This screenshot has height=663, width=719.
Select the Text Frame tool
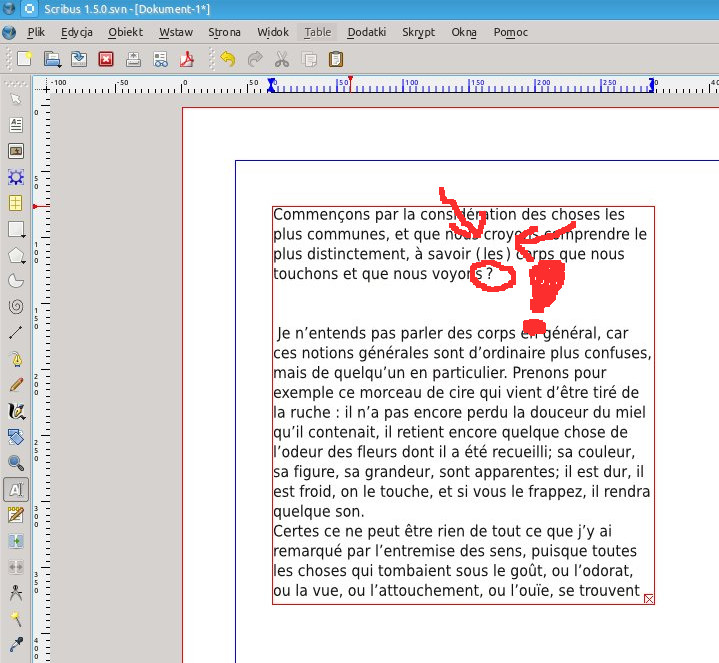(x=15, y=125)
